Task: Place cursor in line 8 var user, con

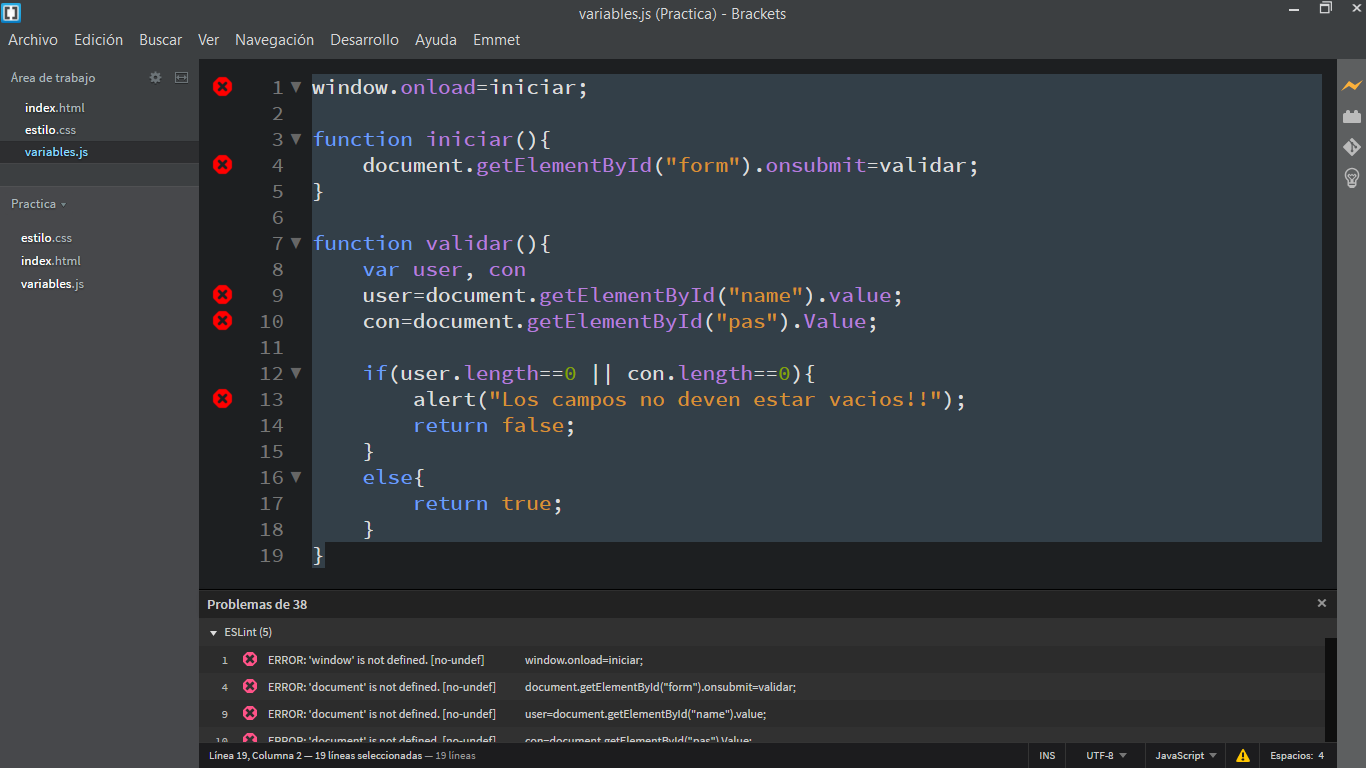Action: coord(444,269)
